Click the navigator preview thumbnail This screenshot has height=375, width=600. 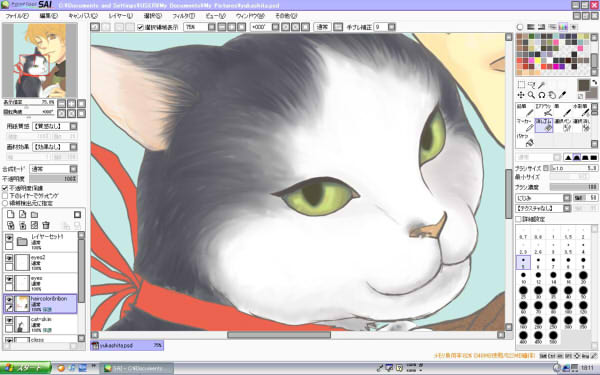tap(40, 60)
